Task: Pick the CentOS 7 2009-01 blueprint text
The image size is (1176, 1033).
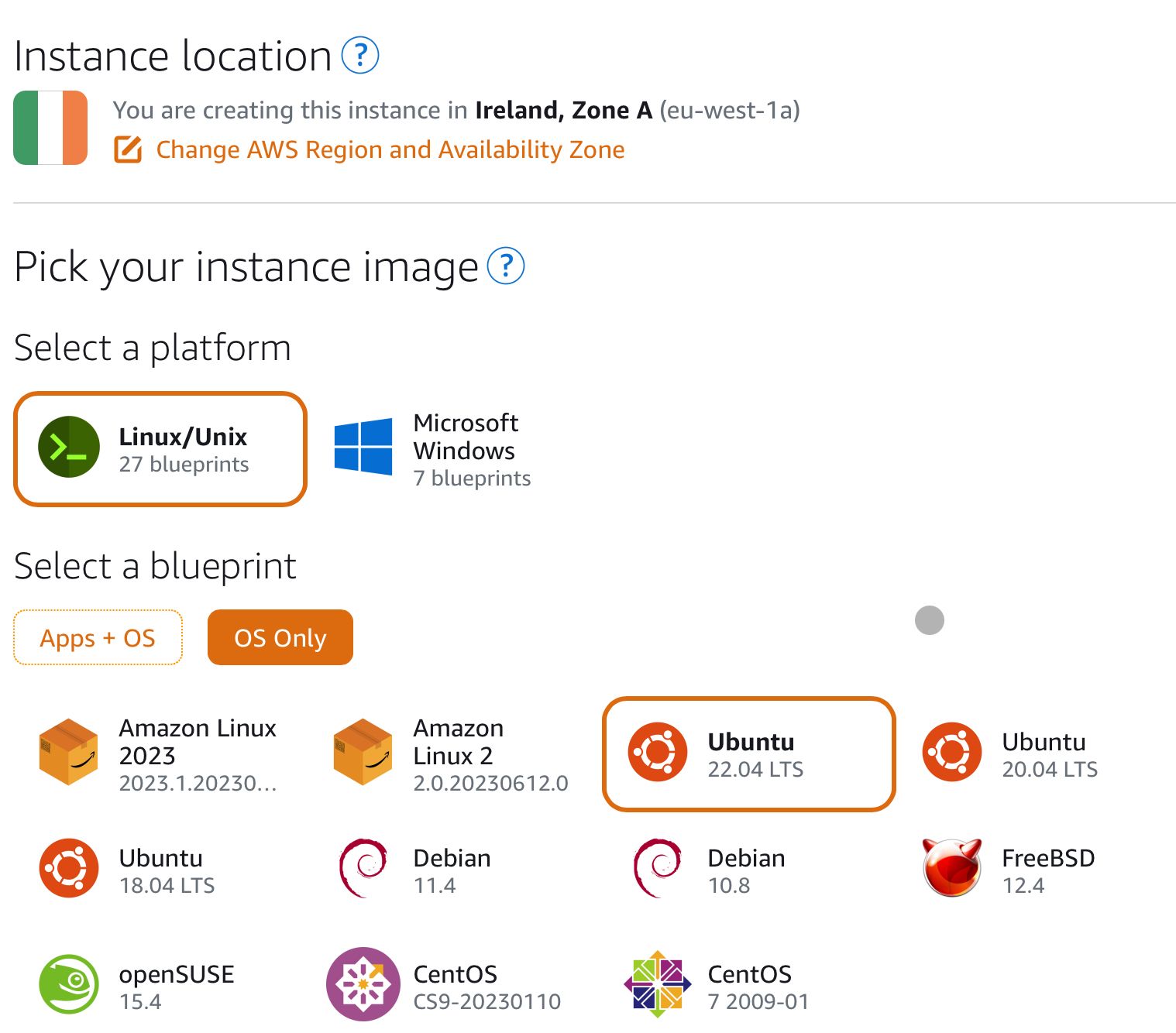Action: tap(758, 987)
